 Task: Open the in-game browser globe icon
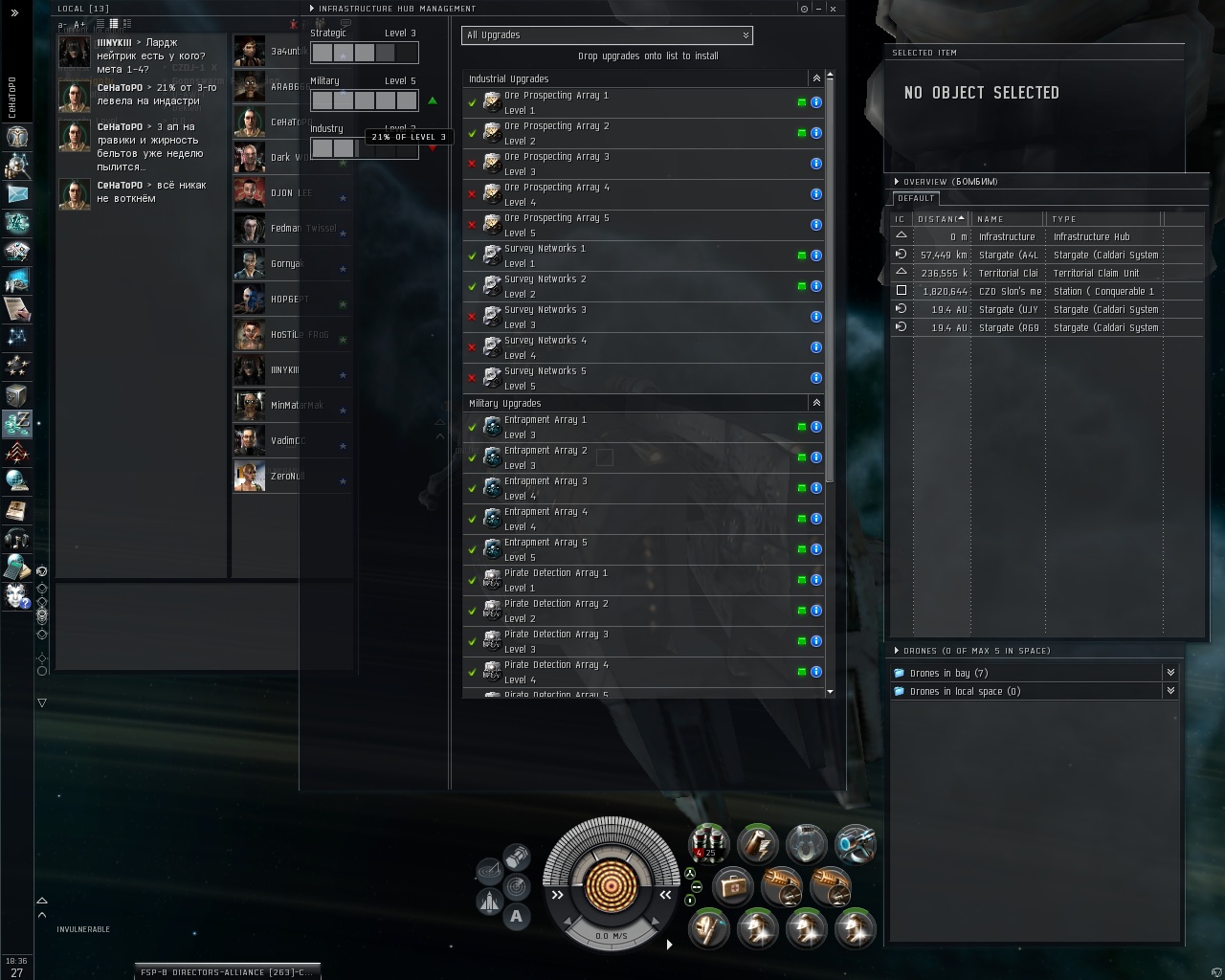point(17,480)
